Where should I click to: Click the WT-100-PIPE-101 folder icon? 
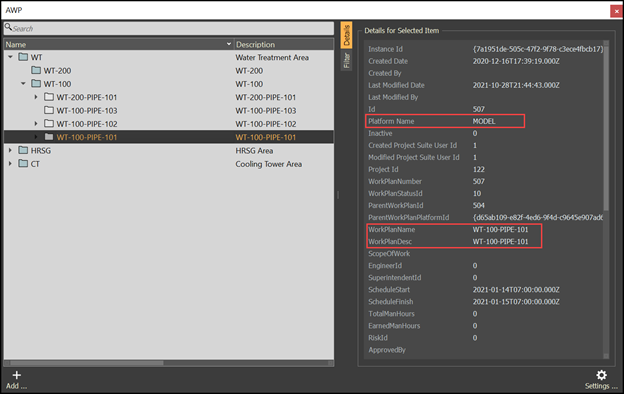(x=49, y=137)
